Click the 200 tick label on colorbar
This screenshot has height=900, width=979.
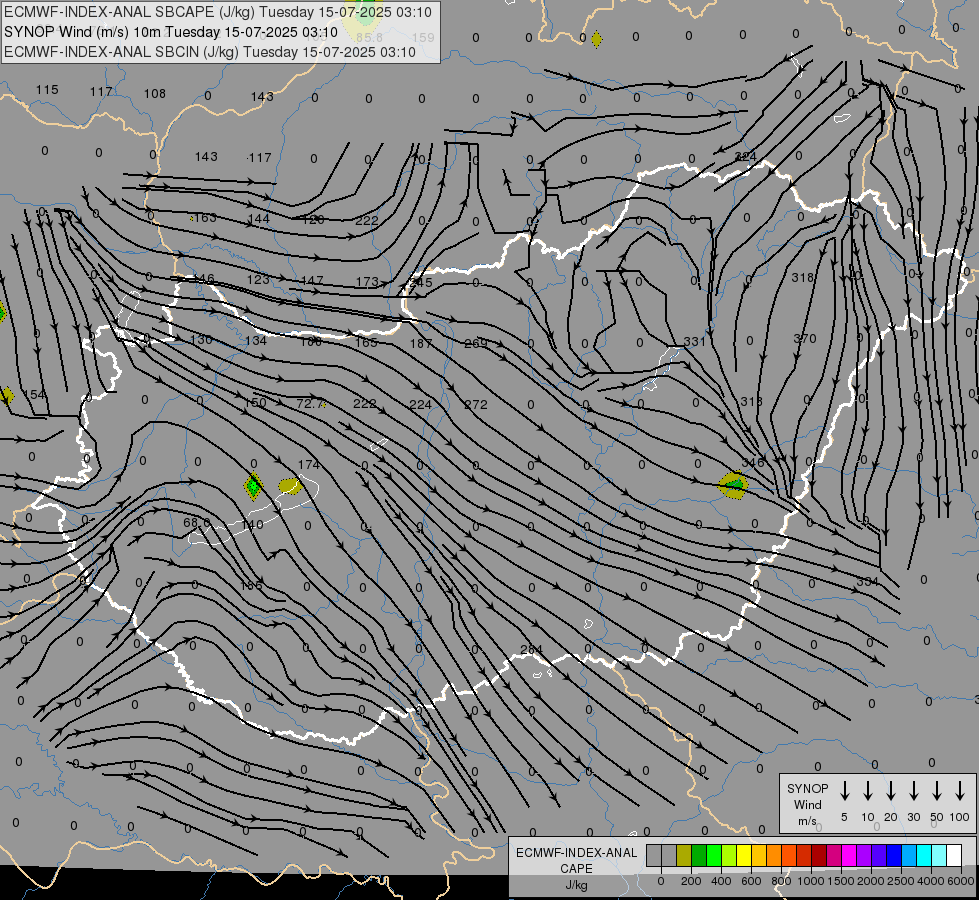pos(691,881)
